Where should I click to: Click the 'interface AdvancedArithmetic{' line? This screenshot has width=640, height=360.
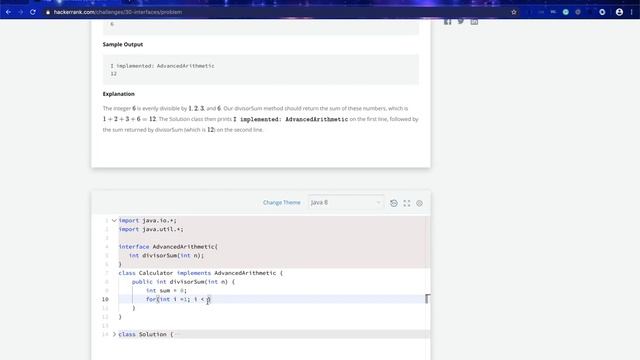pos(168,247)
